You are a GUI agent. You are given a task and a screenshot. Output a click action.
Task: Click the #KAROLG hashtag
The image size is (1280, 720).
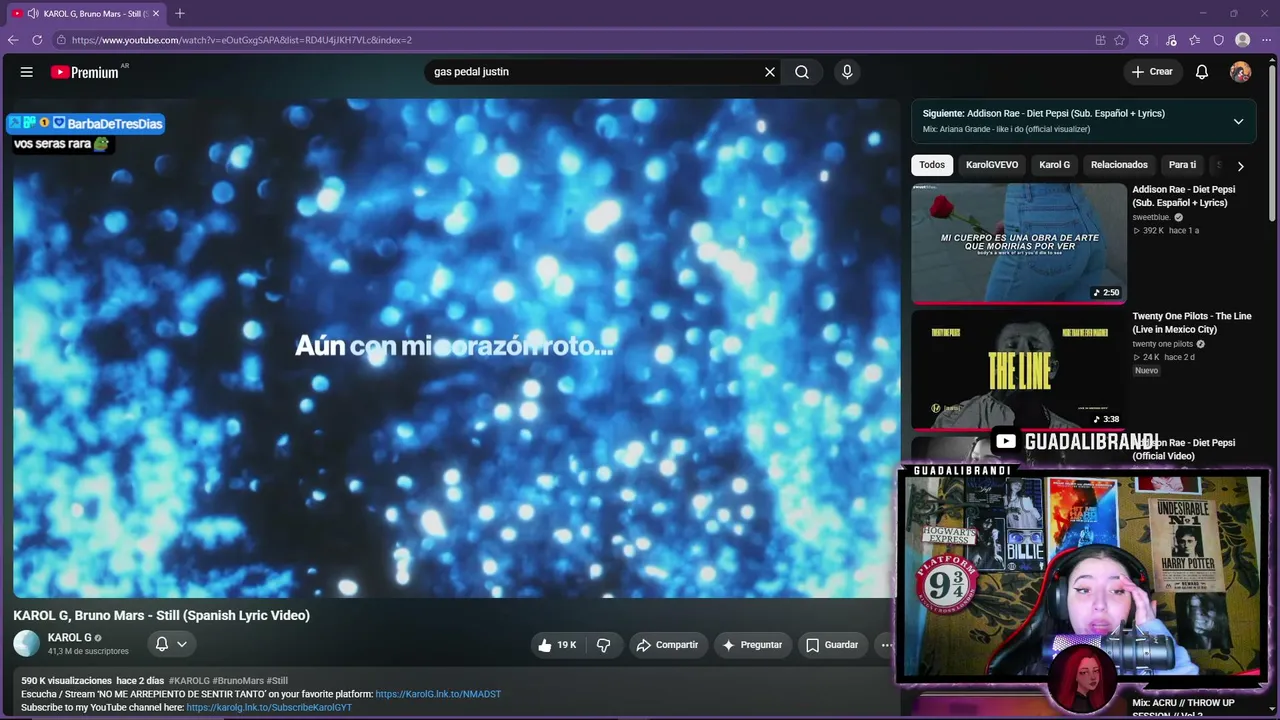(x=189, y=681)
